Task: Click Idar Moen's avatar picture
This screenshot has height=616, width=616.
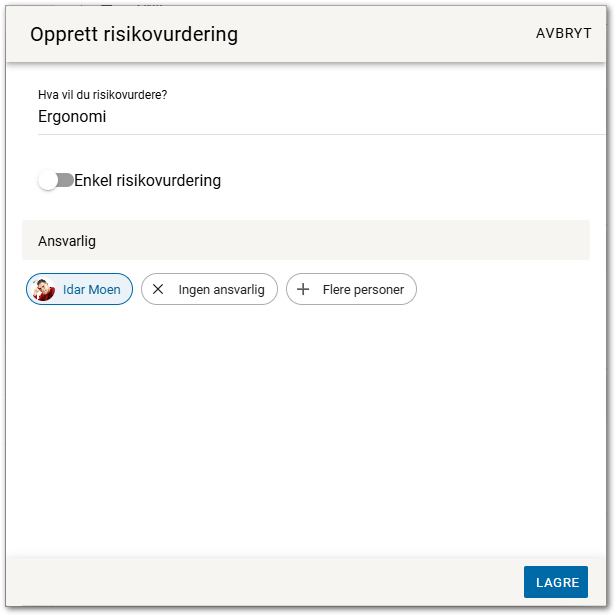Action: pos(44,290)
